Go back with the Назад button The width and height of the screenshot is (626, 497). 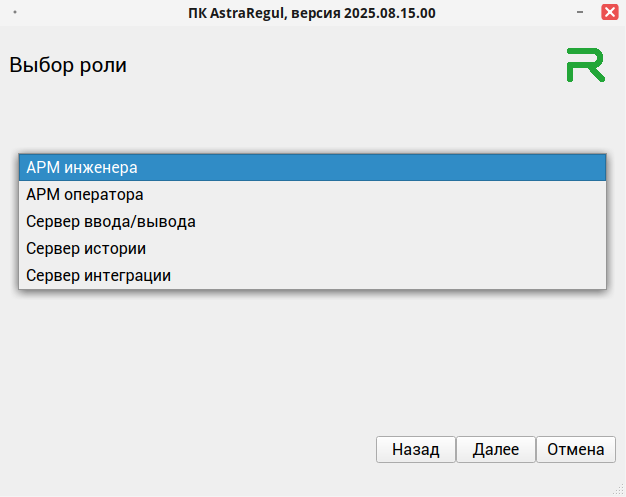[415, 450]
